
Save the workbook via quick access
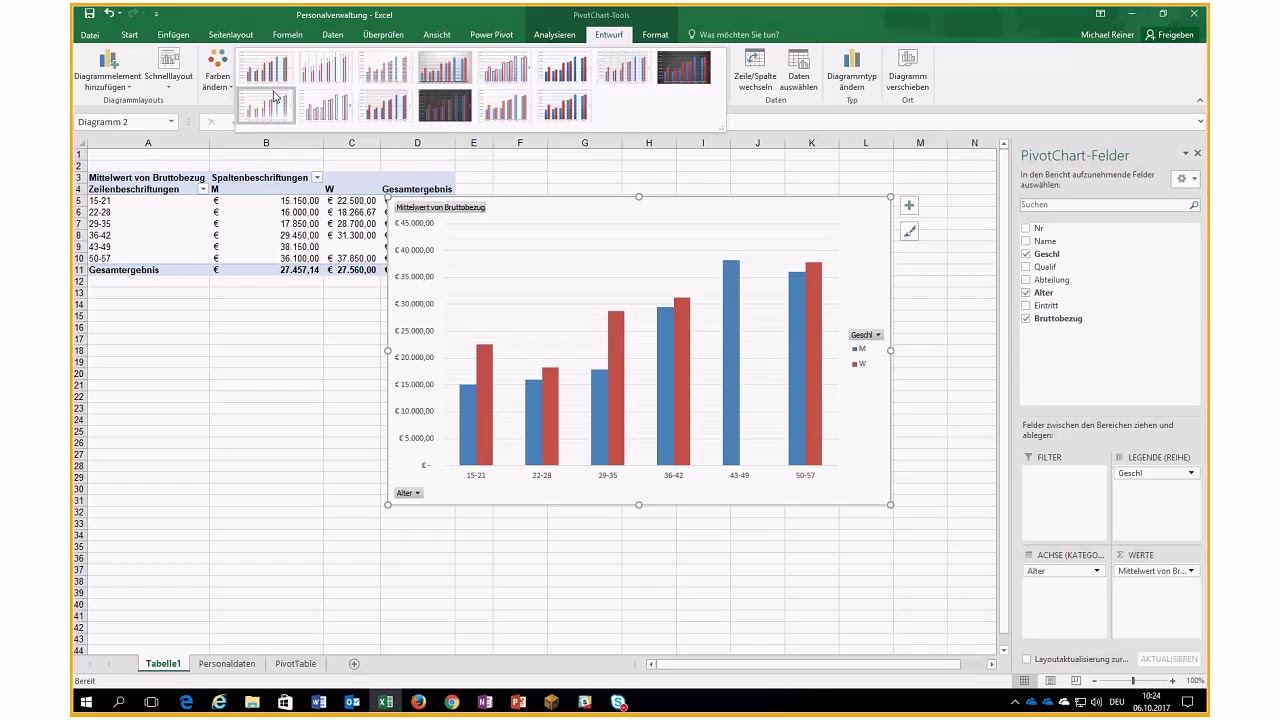(90, 14)
